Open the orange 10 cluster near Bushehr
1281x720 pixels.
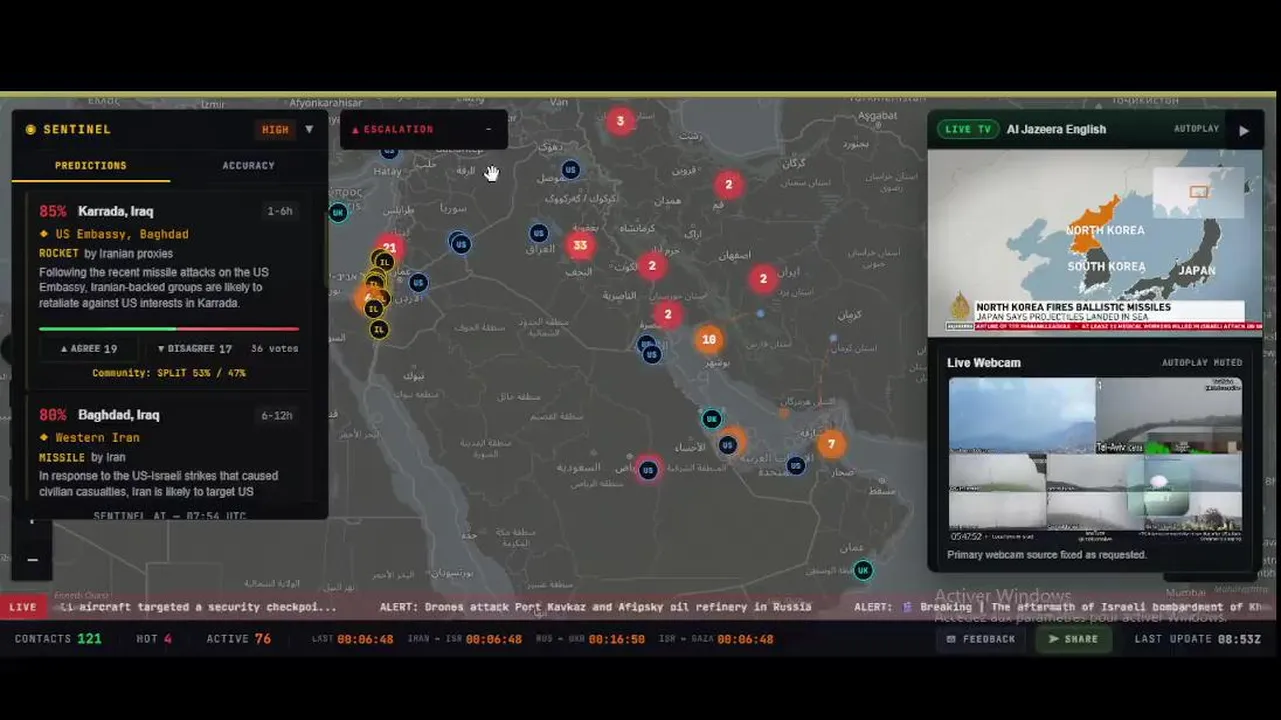pyautogui.click(x=708, y=339)
